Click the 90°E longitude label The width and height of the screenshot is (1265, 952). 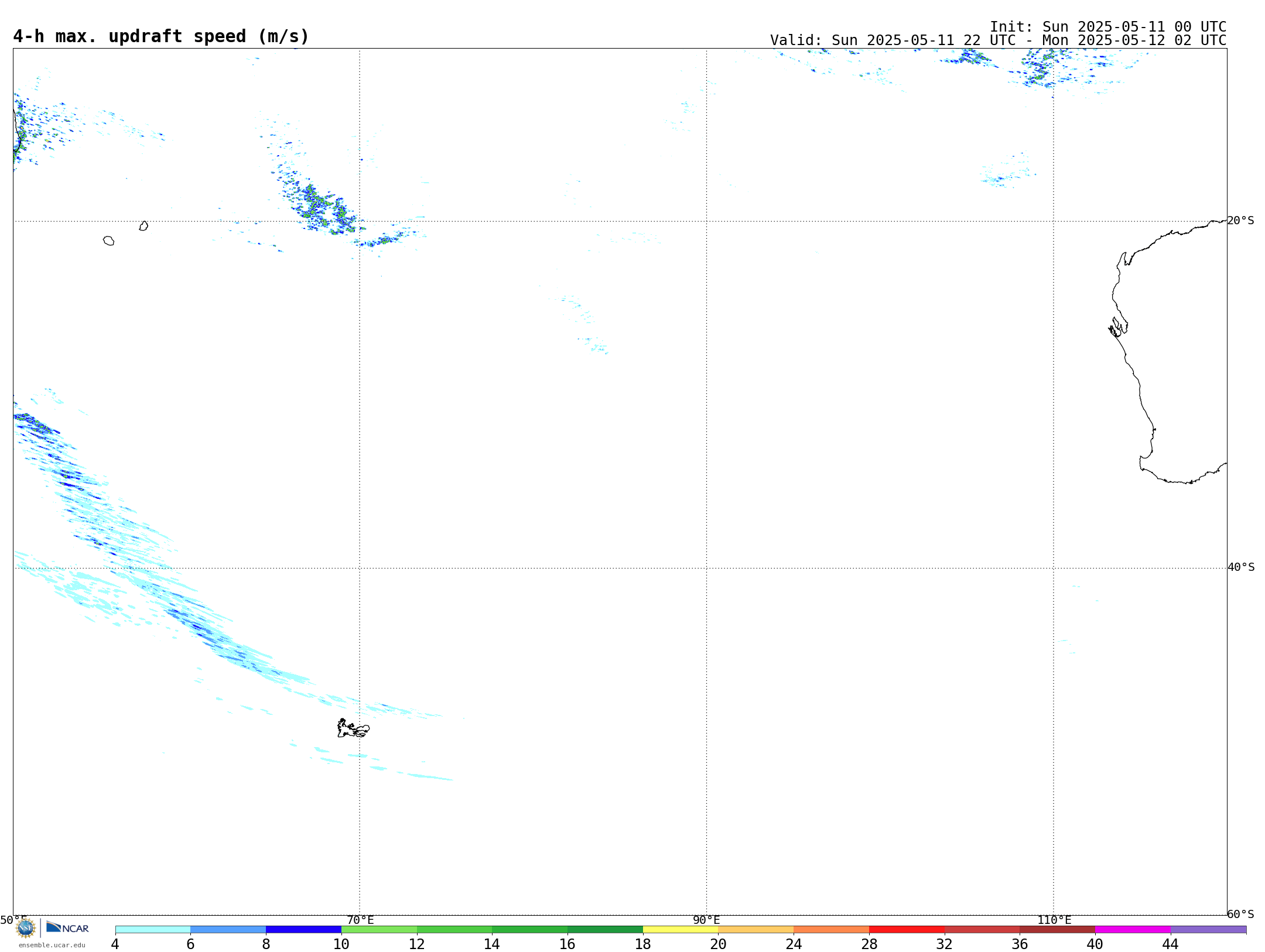click(706, 920)
